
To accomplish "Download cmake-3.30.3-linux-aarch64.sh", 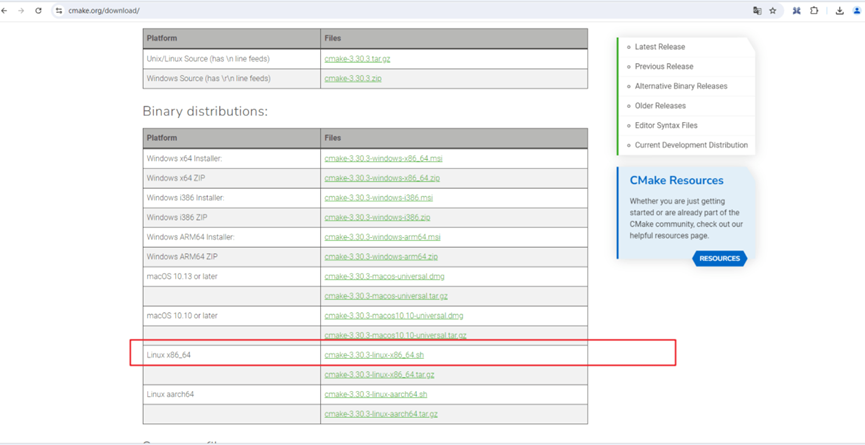I will tap(376, 394).
